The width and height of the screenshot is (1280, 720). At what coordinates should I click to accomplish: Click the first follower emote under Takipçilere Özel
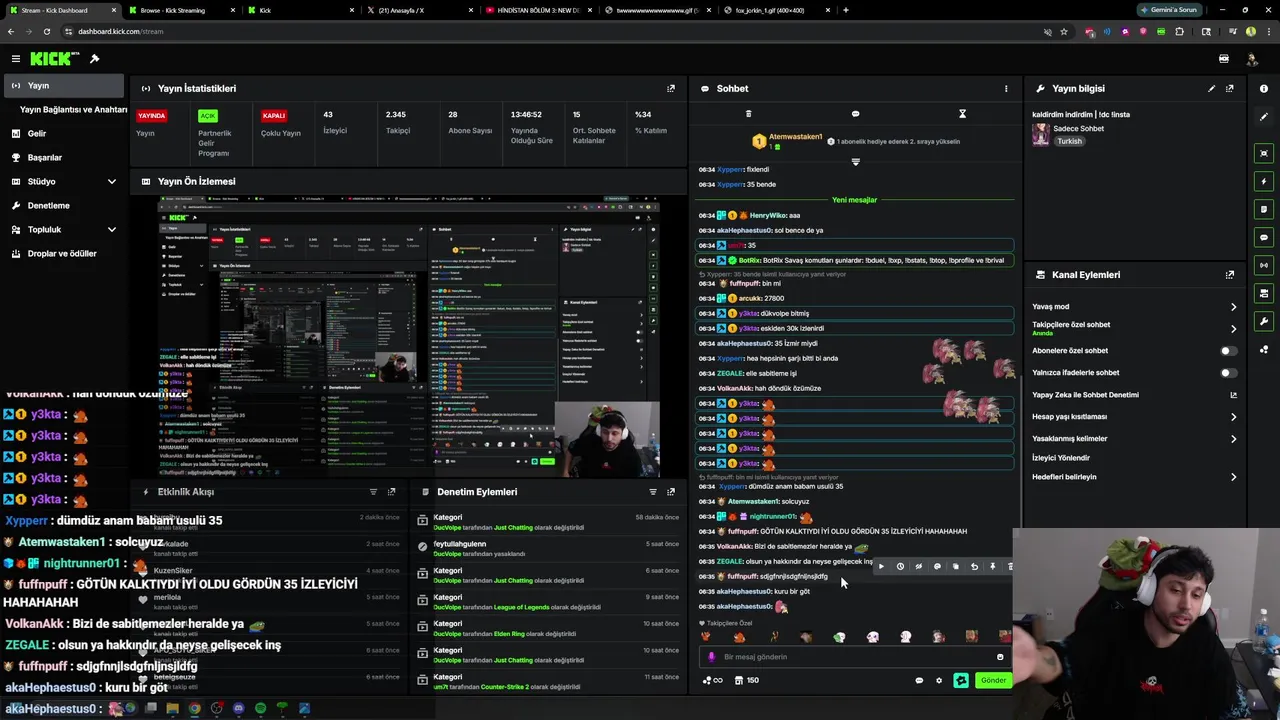click(x=706, y=637)
